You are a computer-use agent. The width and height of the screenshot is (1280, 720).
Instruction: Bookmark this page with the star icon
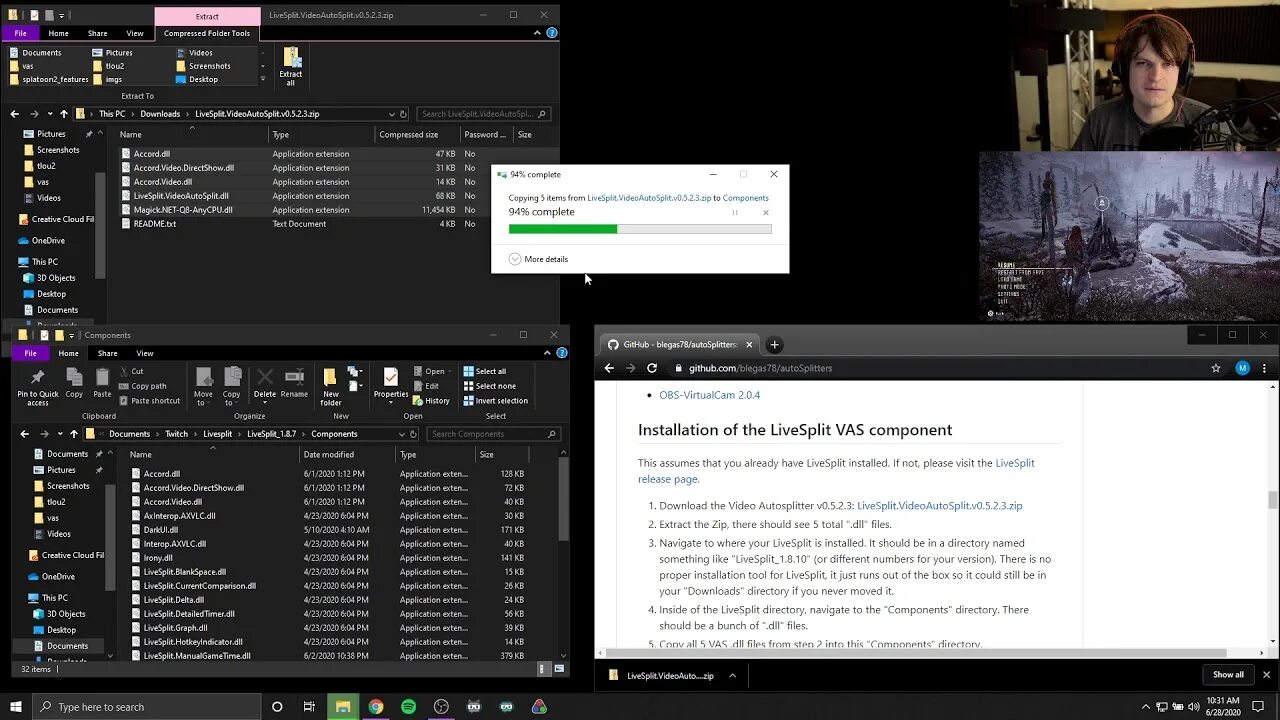click(x=1216, y=368)
